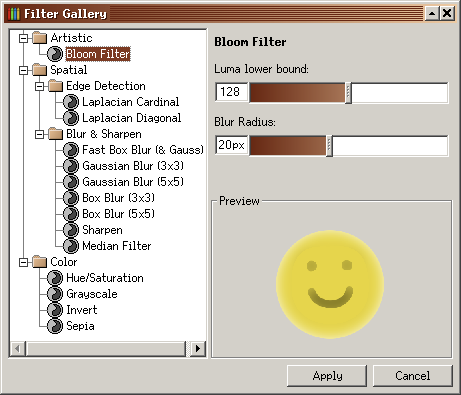Click the smiley preview image
This screenshot has width=461, height=395.
(330, 284)
